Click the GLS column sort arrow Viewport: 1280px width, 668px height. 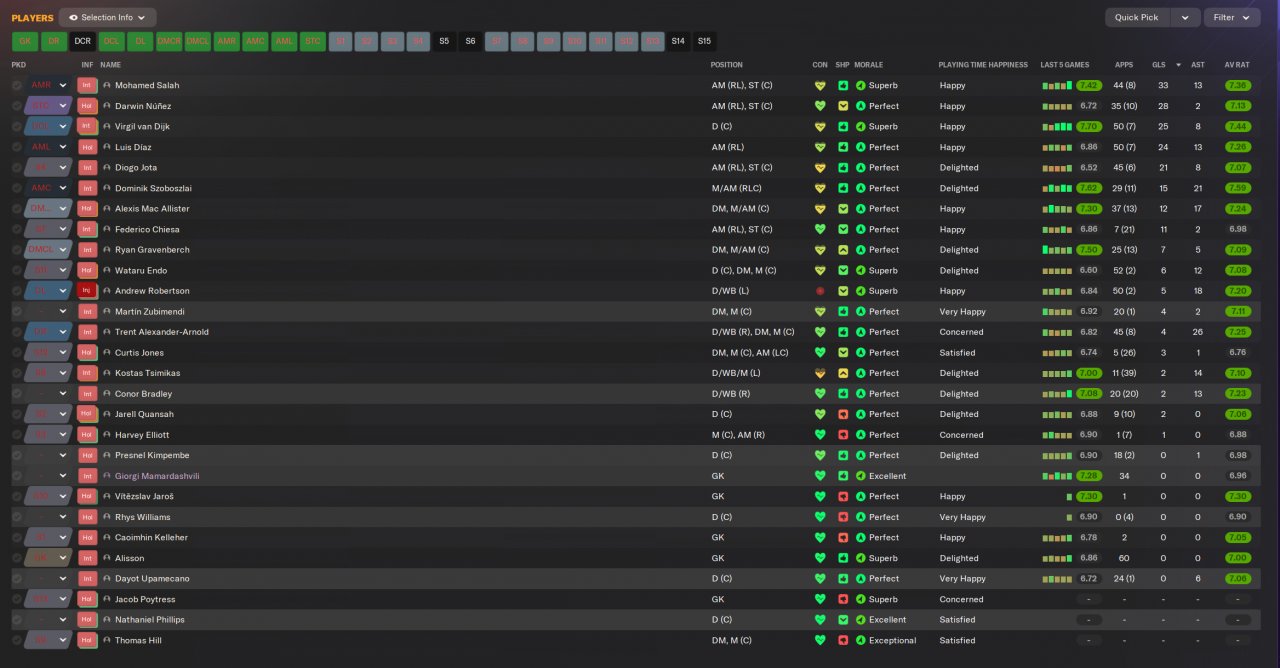[1178, 65]
